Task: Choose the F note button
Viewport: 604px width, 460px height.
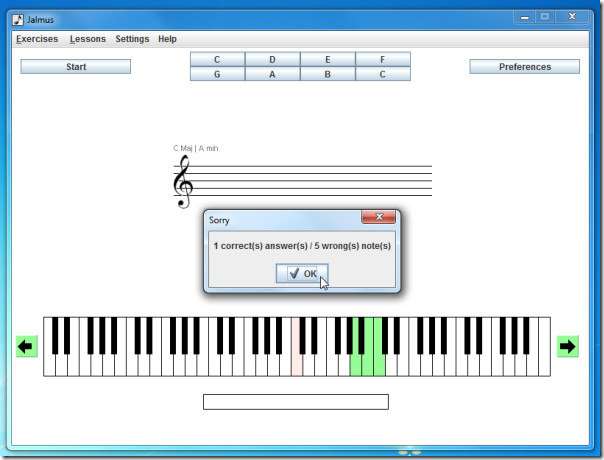Action: pyautogui.click(x=383, y=59)
